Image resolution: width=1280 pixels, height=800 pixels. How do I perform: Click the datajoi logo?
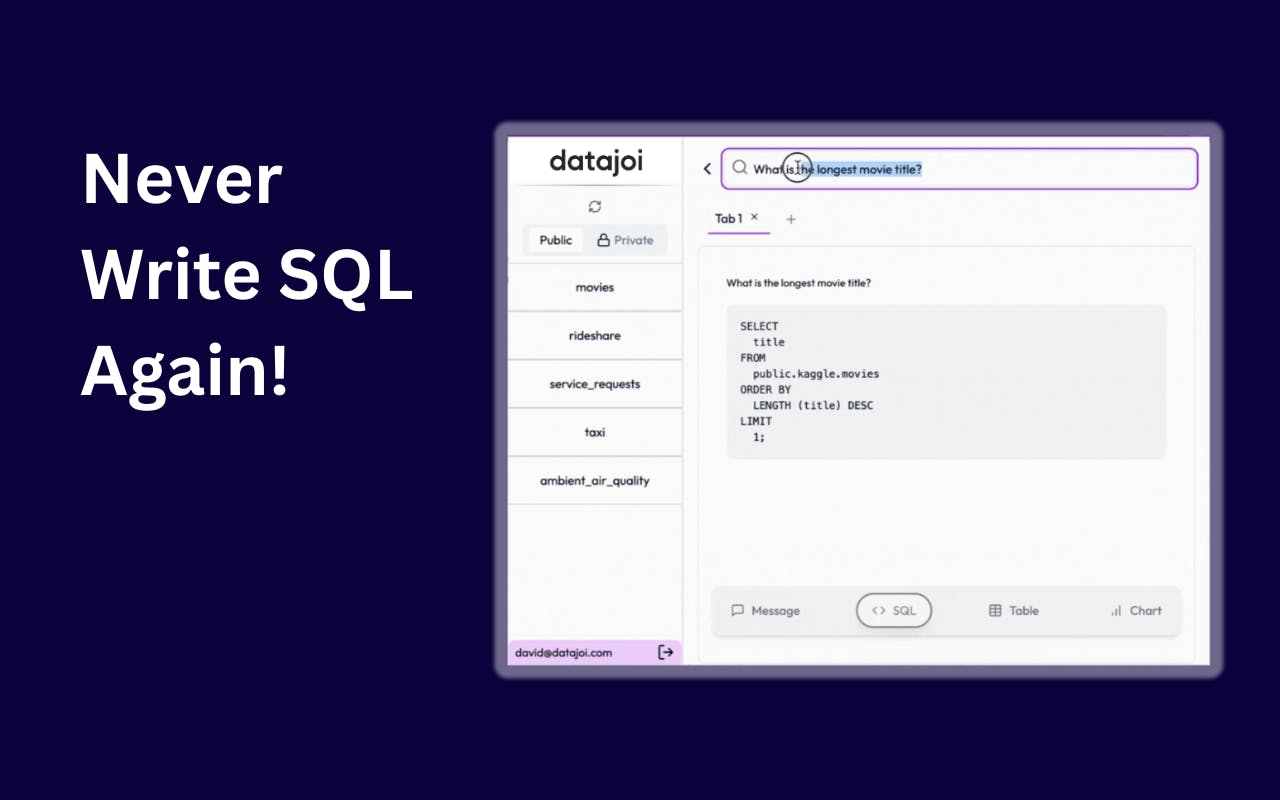(x=596, y=161)
